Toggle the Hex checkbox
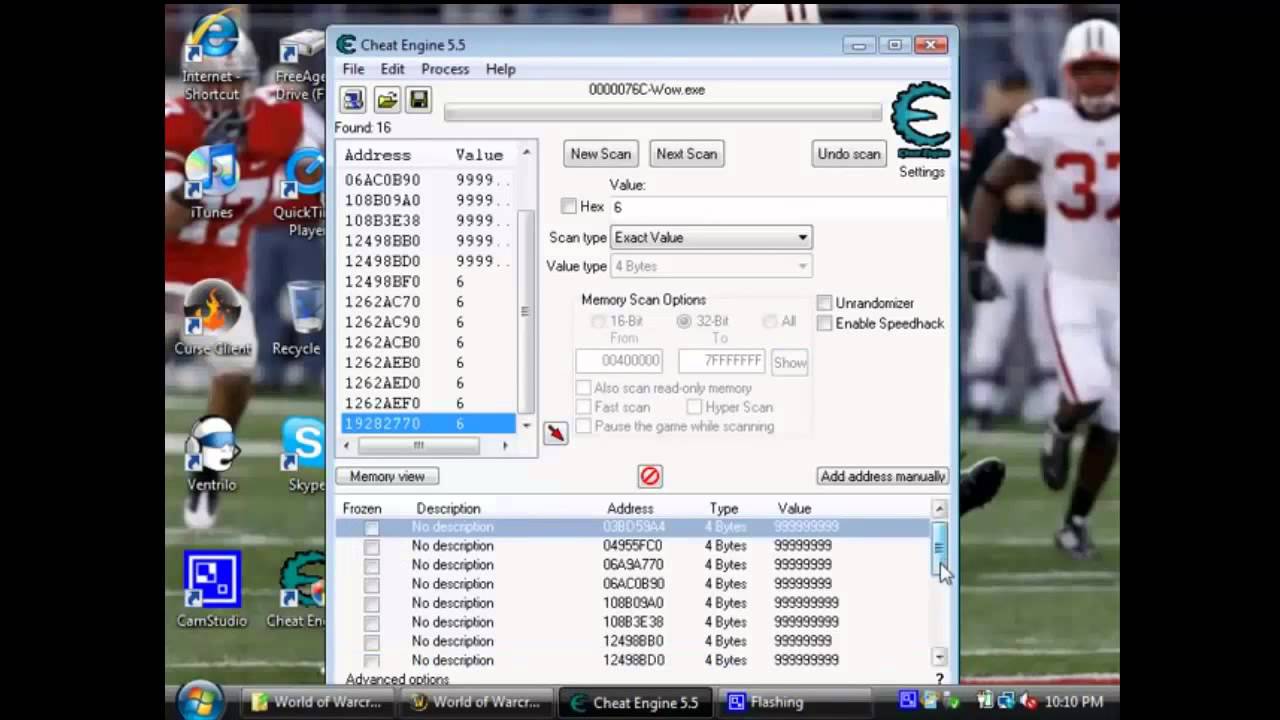The height and width of the screenshot is (720, 1280). (x=569, y=206)
